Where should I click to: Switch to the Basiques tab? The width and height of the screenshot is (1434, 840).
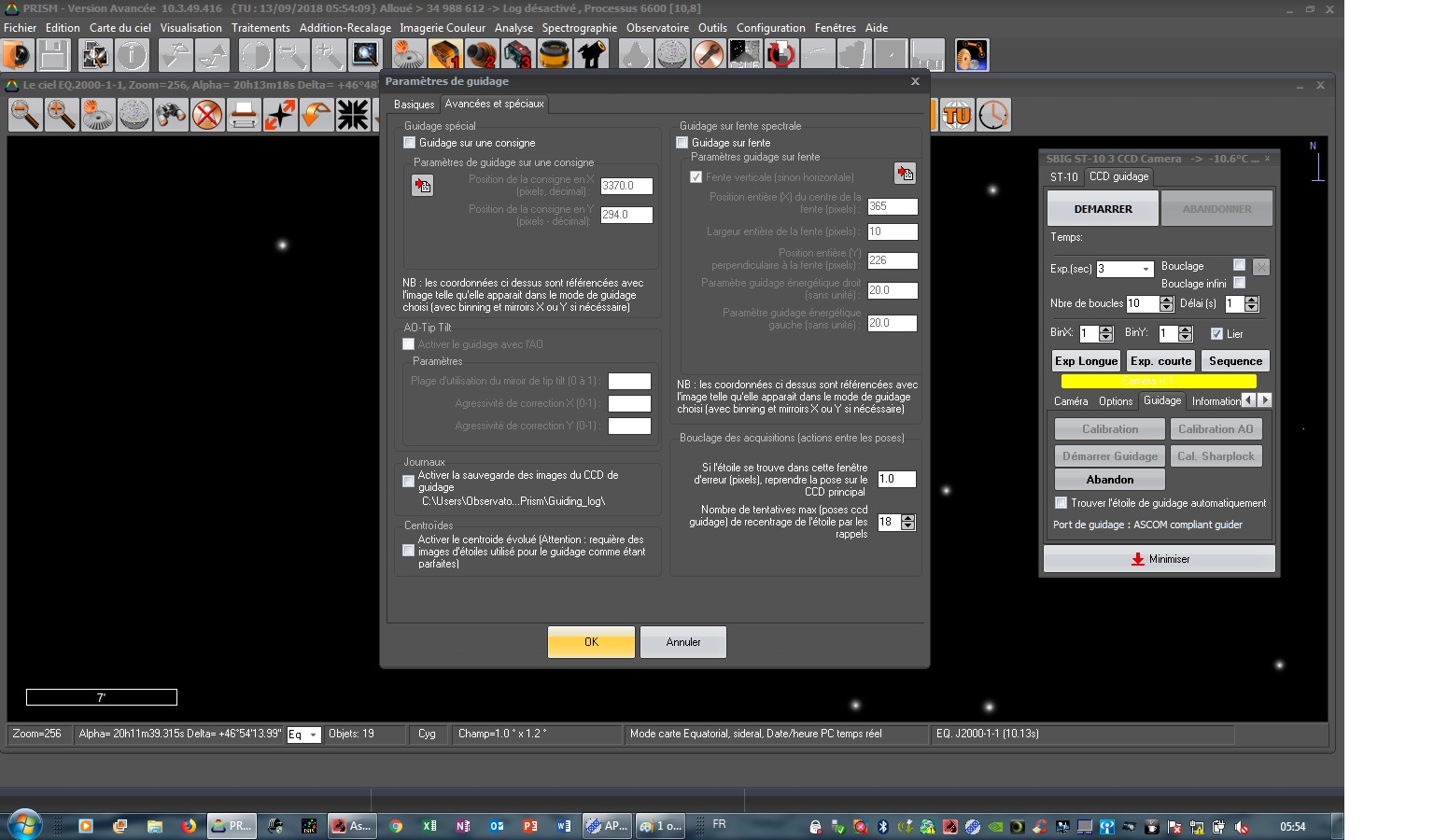[414, 105]
